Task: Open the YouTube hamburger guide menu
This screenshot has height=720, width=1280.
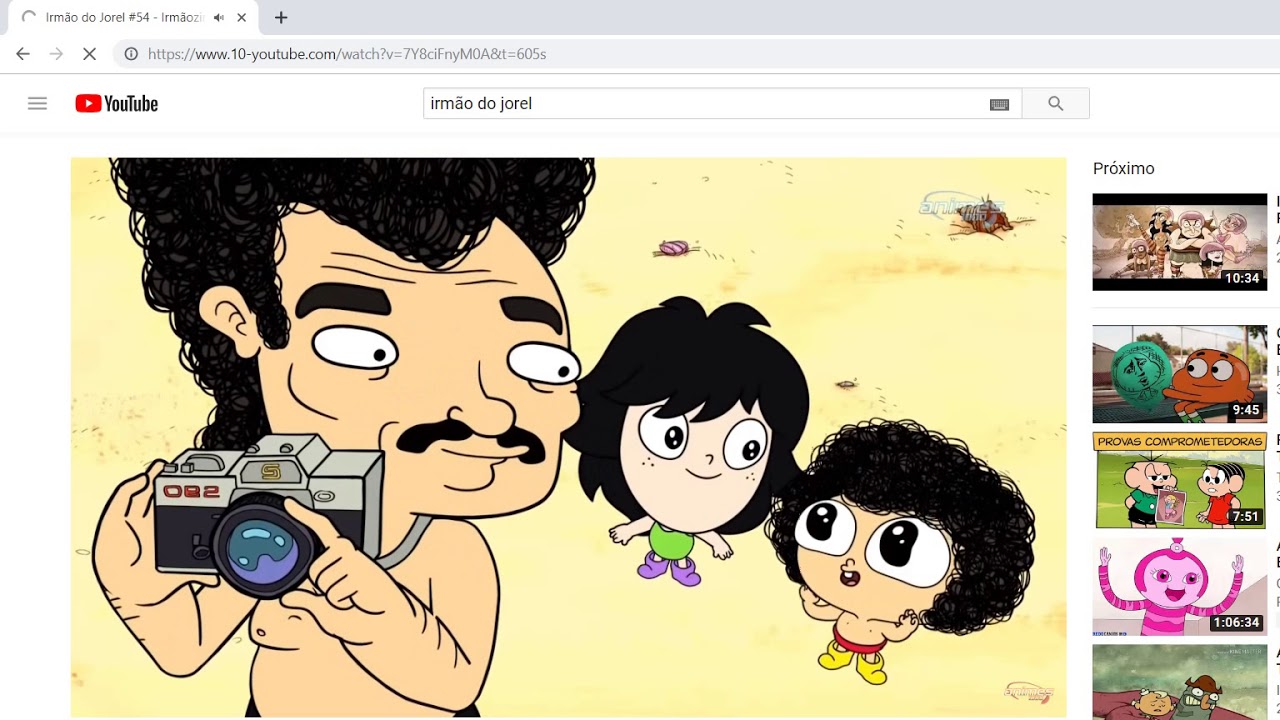Action: [x=37, y=103]
